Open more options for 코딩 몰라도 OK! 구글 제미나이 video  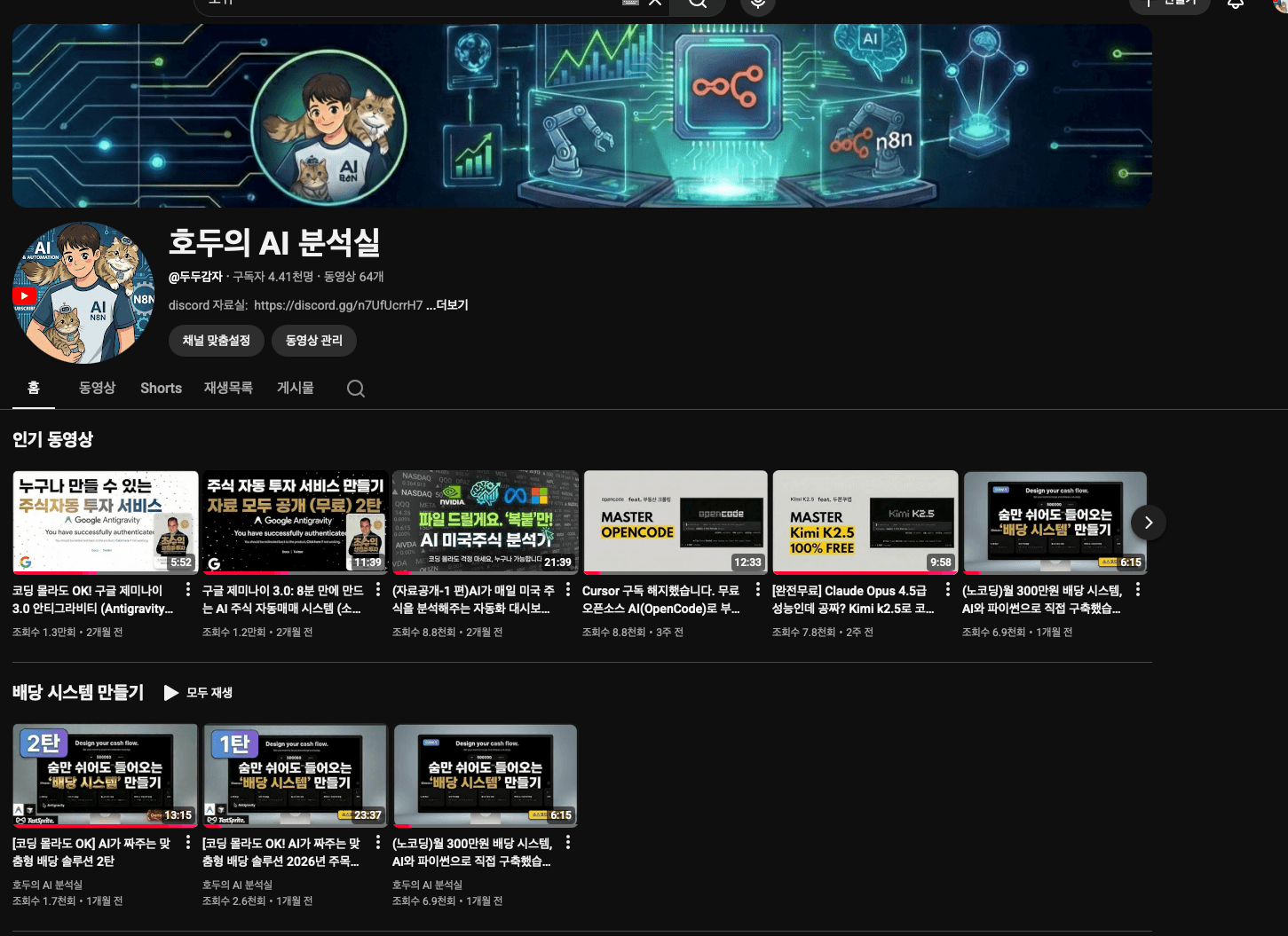(x=188, y=590)
